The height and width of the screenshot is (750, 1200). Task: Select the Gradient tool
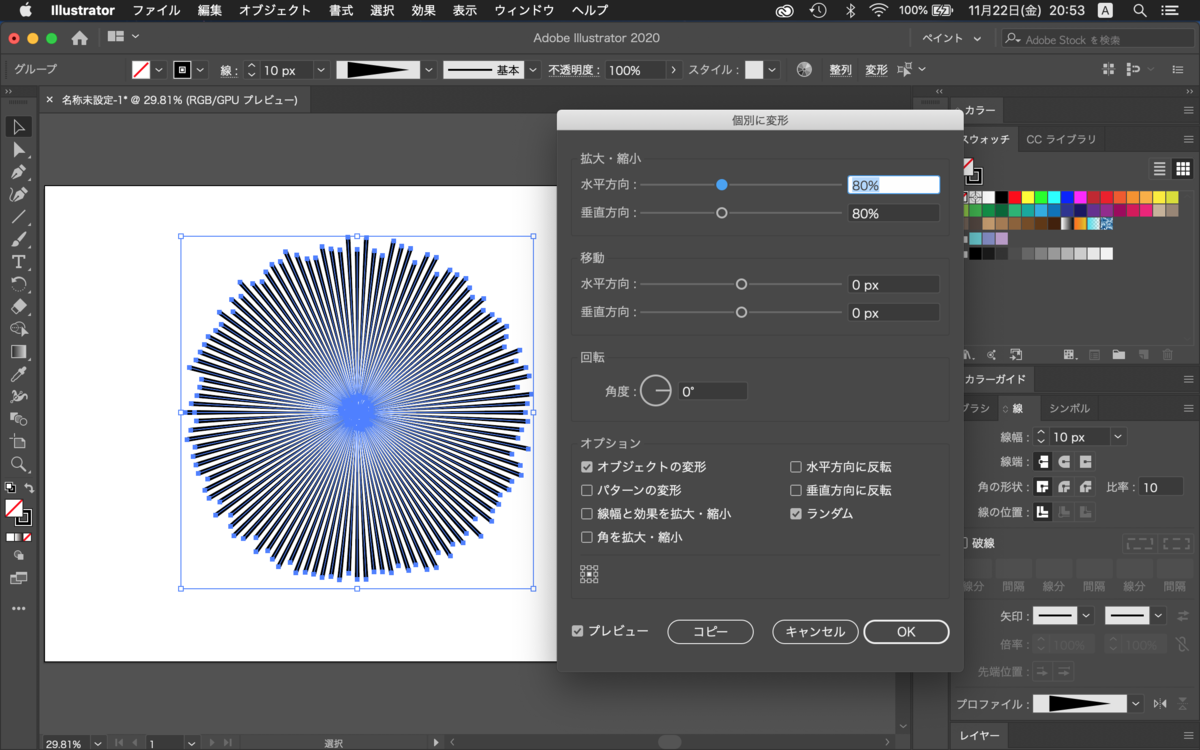coord(20,352)
